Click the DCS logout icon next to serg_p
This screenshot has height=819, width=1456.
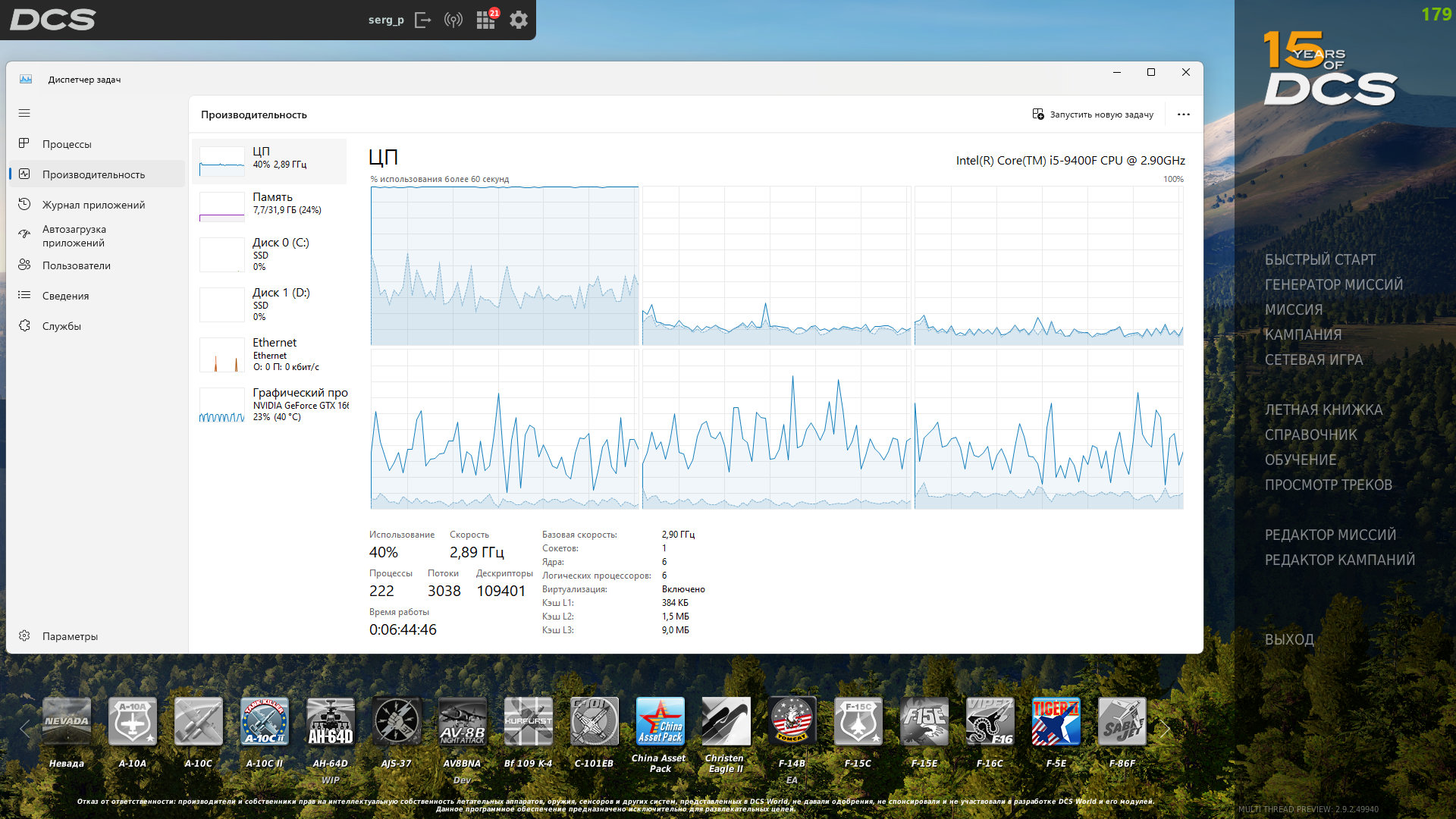(423, 20)
